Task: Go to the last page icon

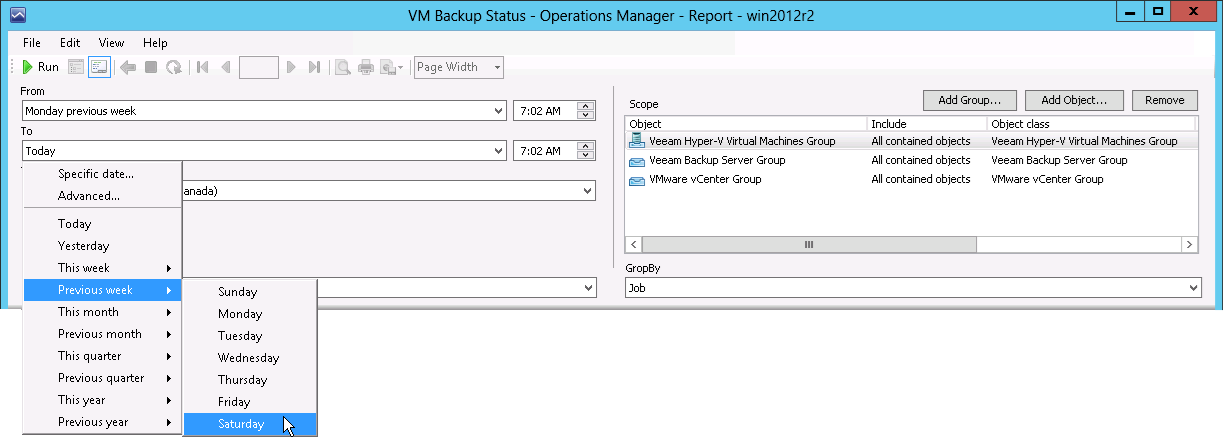Action: pos(314,67)
